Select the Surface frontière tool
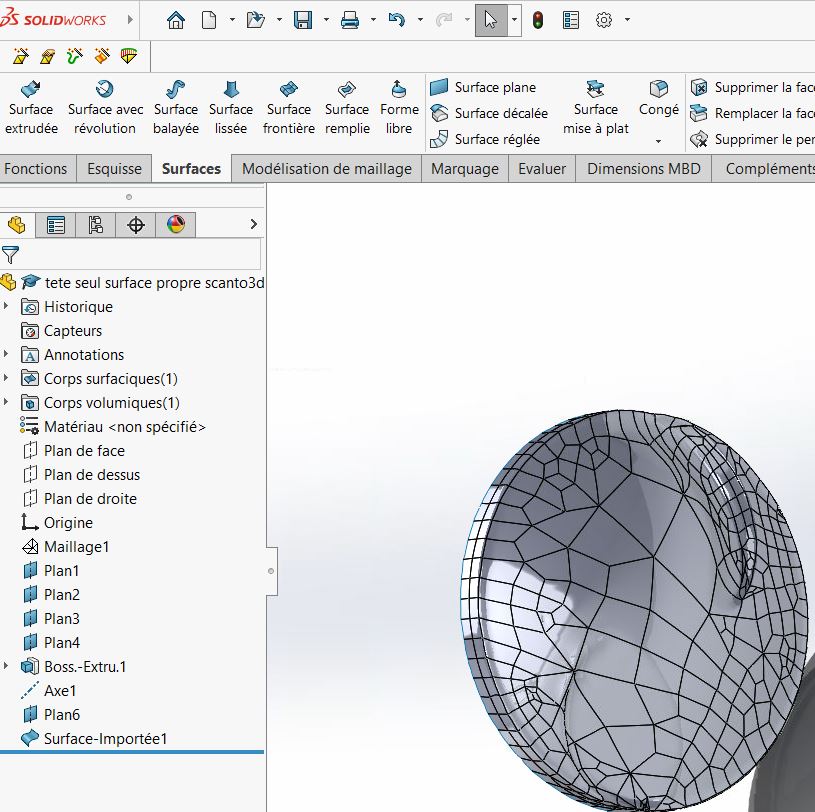 tap(288, 108)
